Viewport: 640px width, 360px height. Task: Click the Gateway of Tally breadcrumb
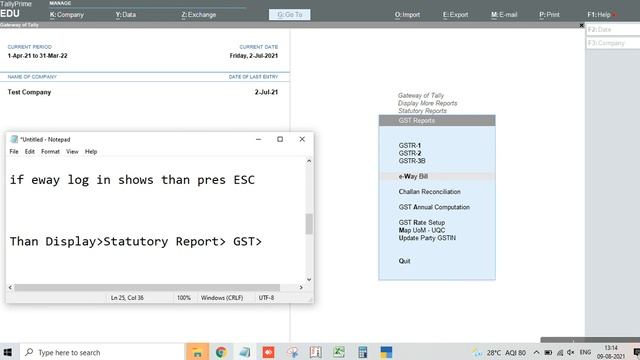click(x=420, y=96)
